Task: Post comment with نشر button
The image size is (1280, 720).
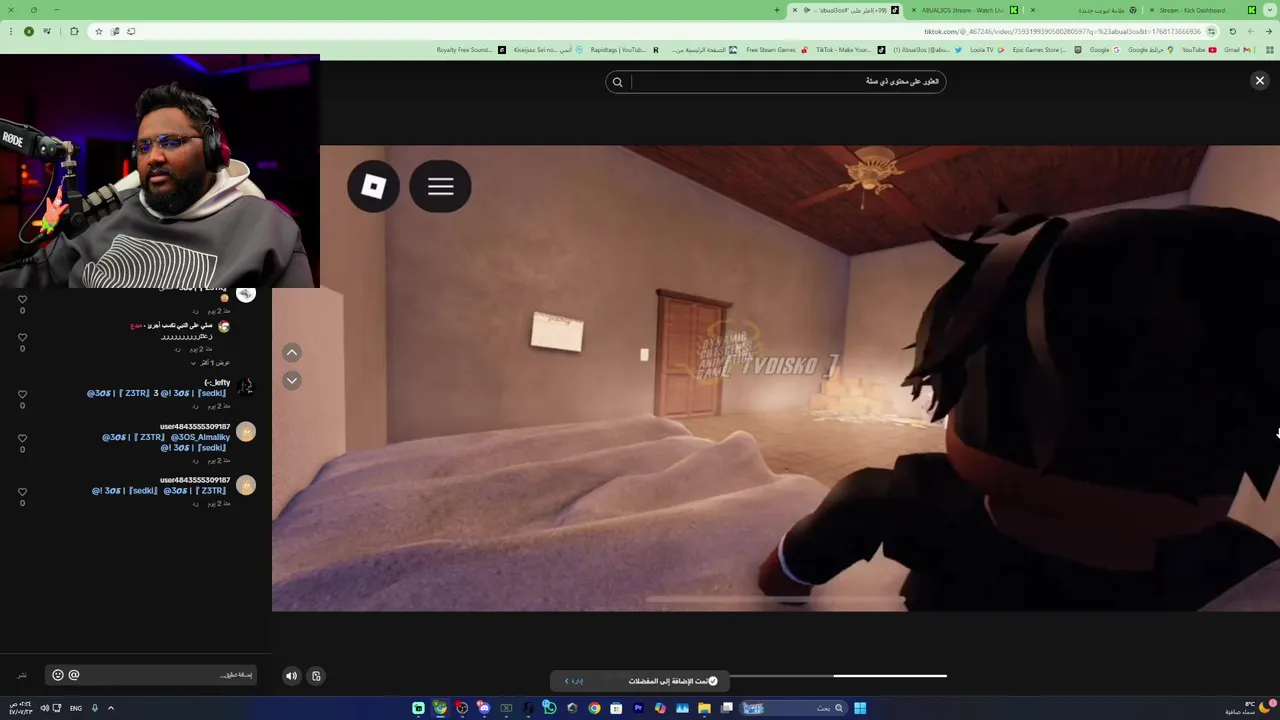Action: (22, 676)
